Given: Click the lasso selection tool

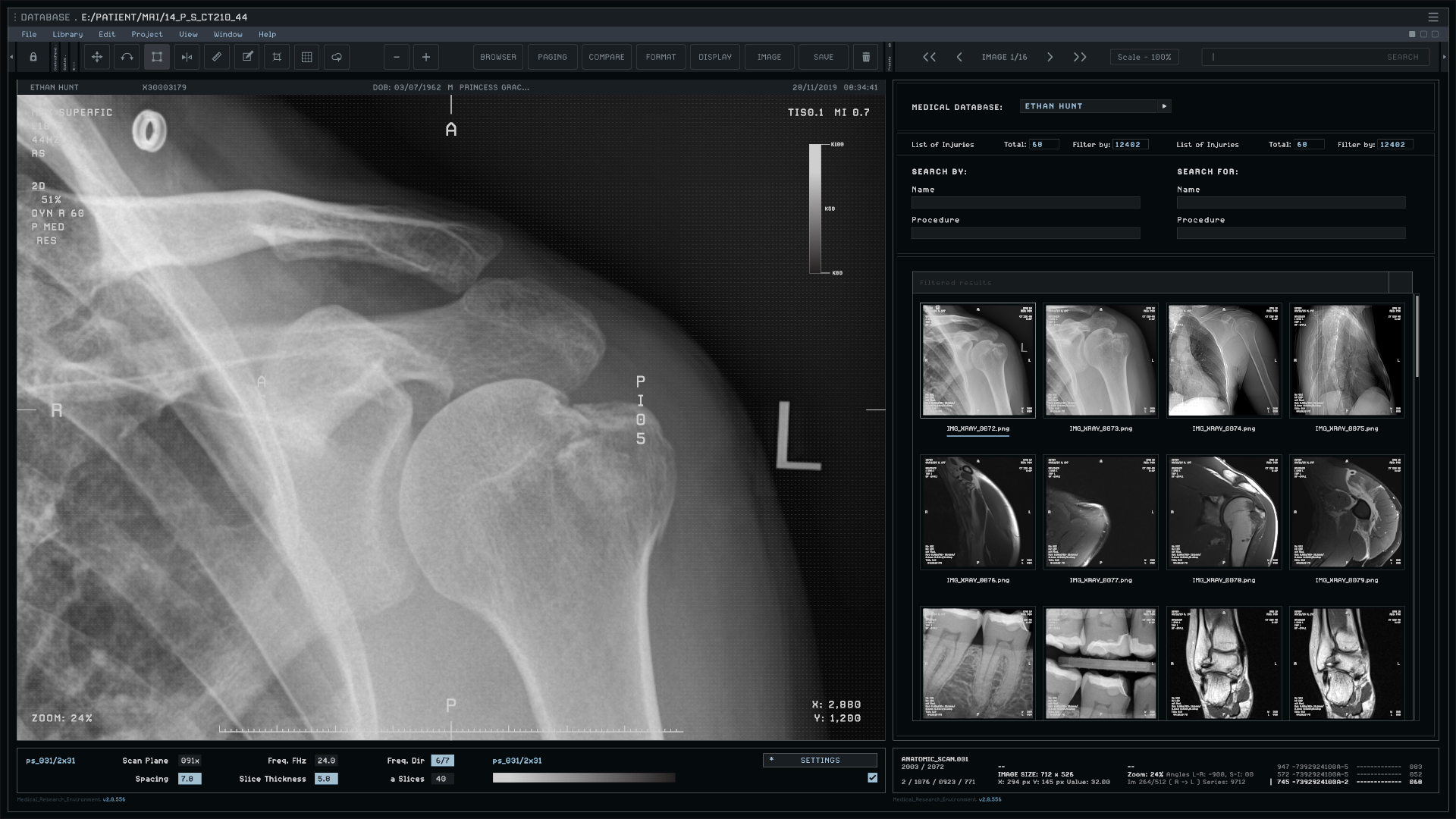Looking at the screenshot, I should click(337, 57).
